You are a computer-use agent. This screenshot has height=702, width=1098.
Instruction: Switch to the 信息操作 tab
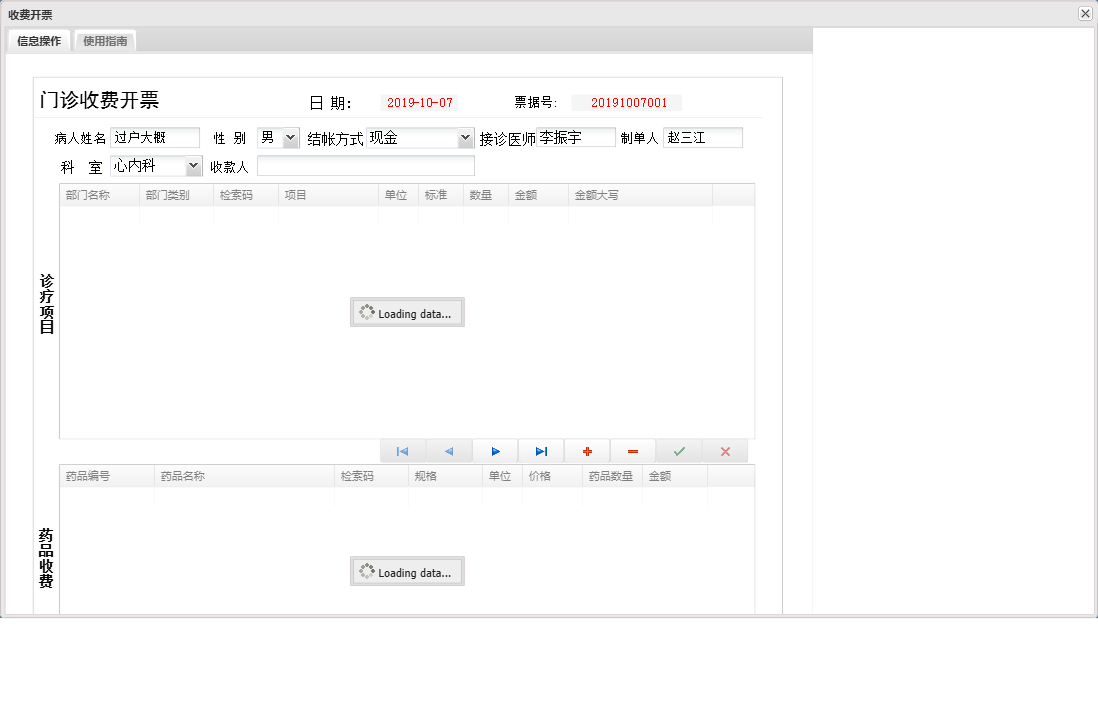click(x=39, y=41)
